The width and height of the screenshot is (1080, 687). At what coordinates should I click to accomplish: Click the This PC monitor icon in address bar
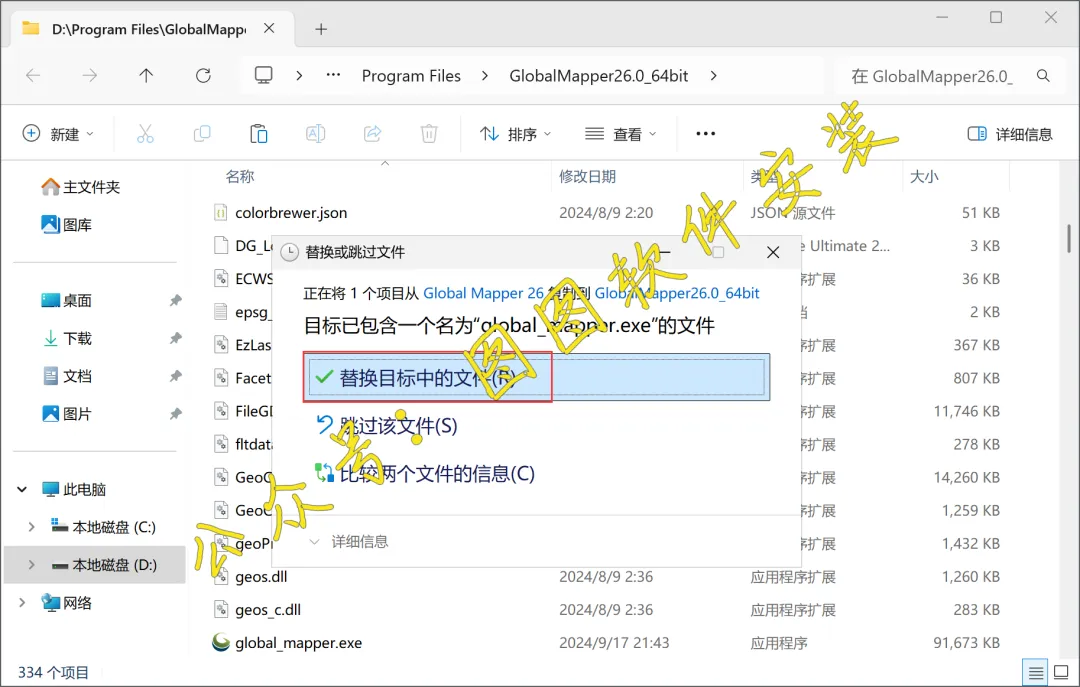(264, 75)
